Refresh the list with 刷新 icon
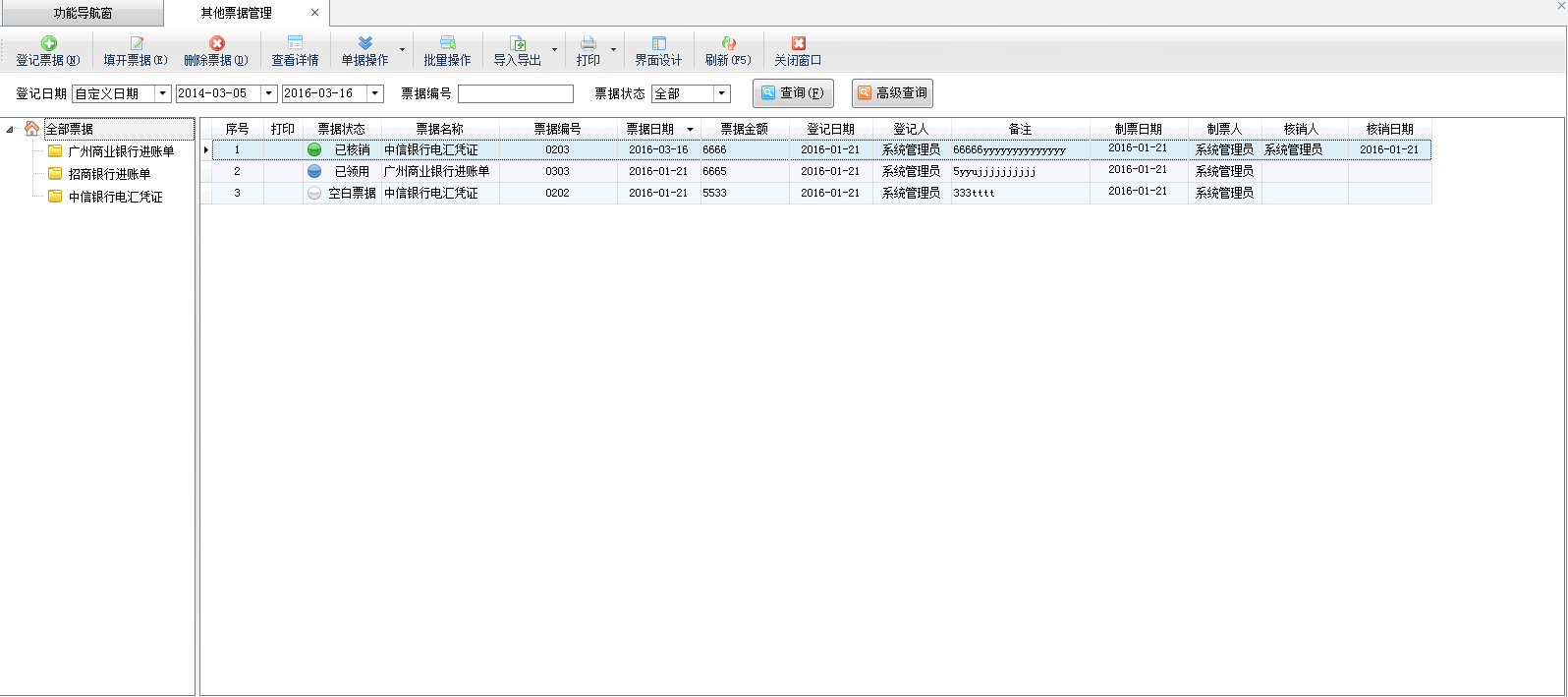Screen dimensions: 1568x697 (728, 43)
